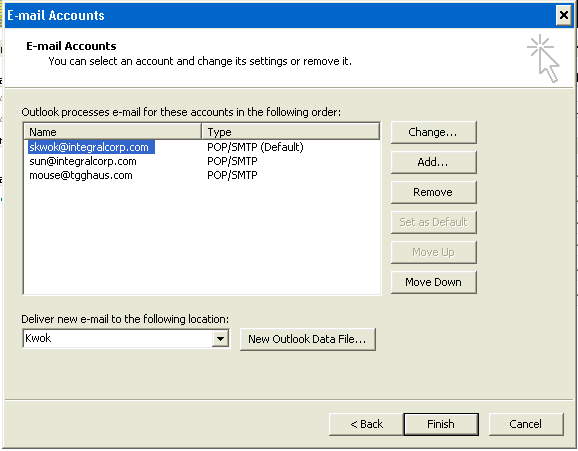Image resolution: width=578 pixels, height=451 pixels.
Task: Click Finish to complete the wizard
Action: click(441, 424)
